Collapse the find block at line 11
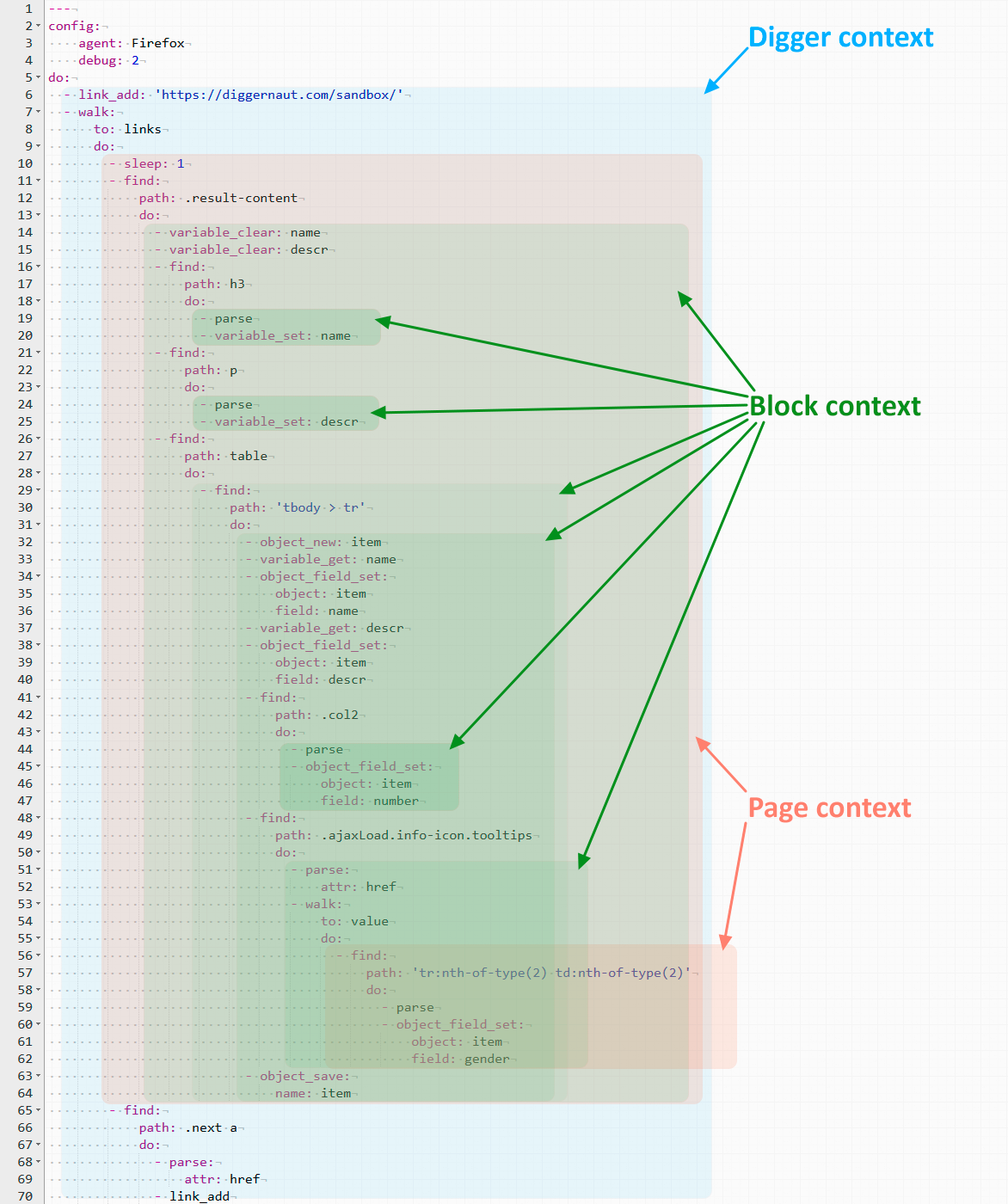 tap(39, 181)
